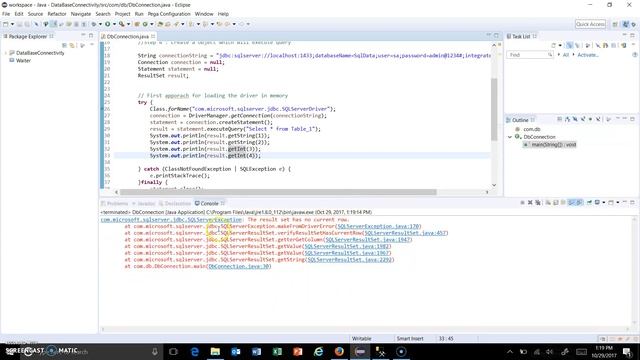The image size is (640, 360).
Task: Toggle Categorized presentation in Task List
Action: click(x=569, y=45)
